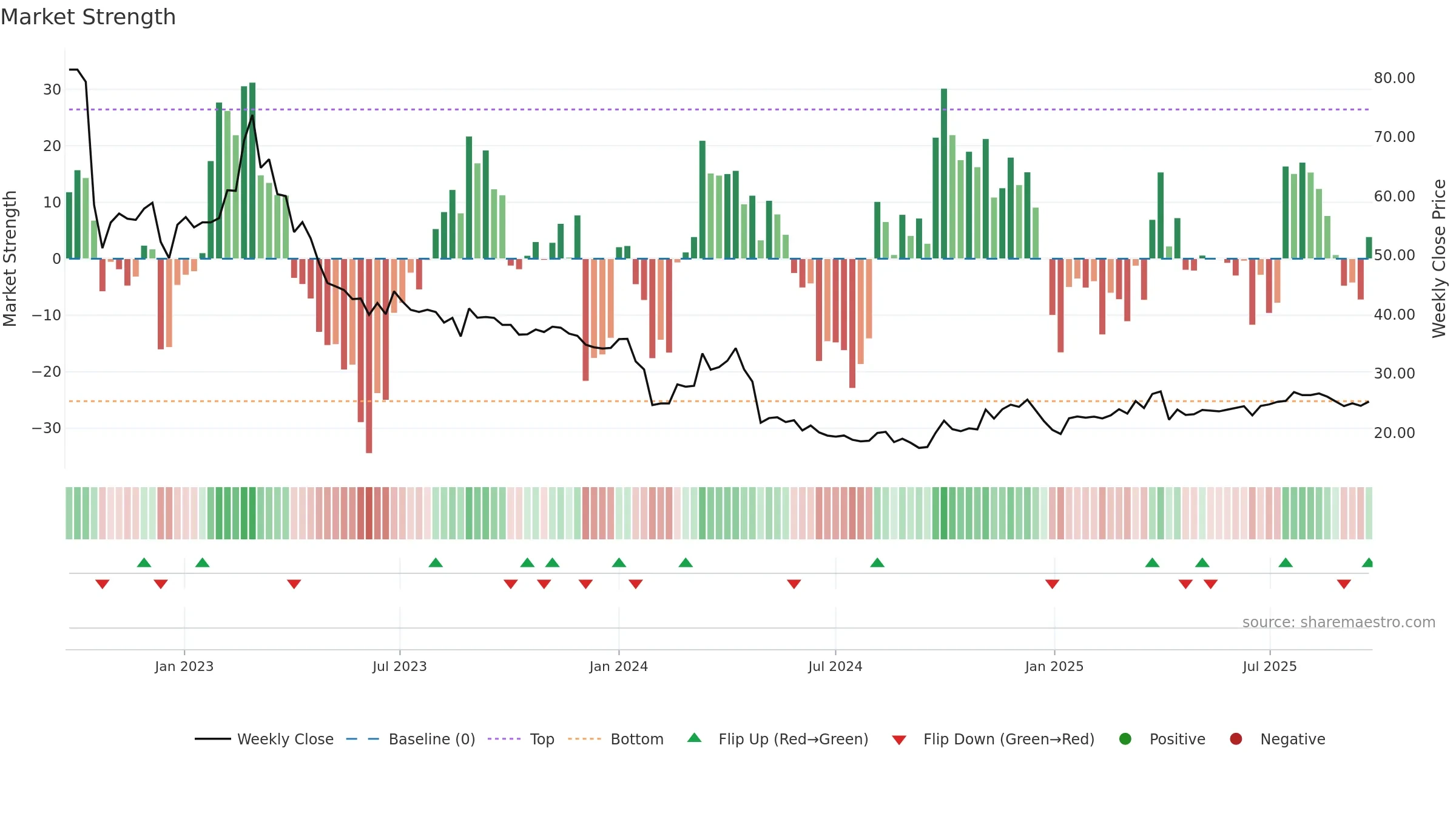Click the first flip-up marker after Jul 2025
This screenshot has width=1456, height=819.
pyautogui.click(x=1286, y=562)
